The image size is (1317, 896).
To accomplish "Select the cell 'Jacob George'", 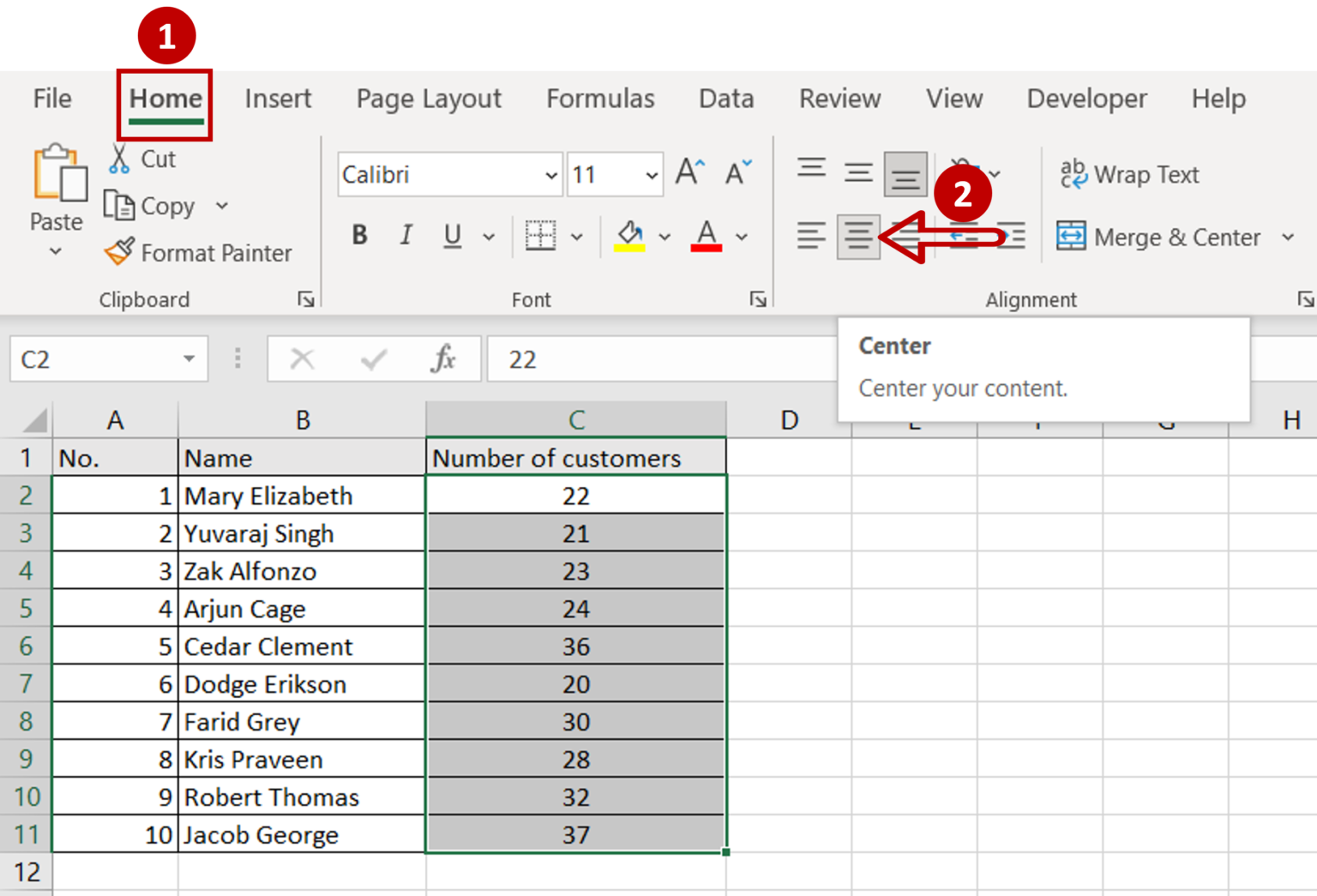I will coord(302,834).
